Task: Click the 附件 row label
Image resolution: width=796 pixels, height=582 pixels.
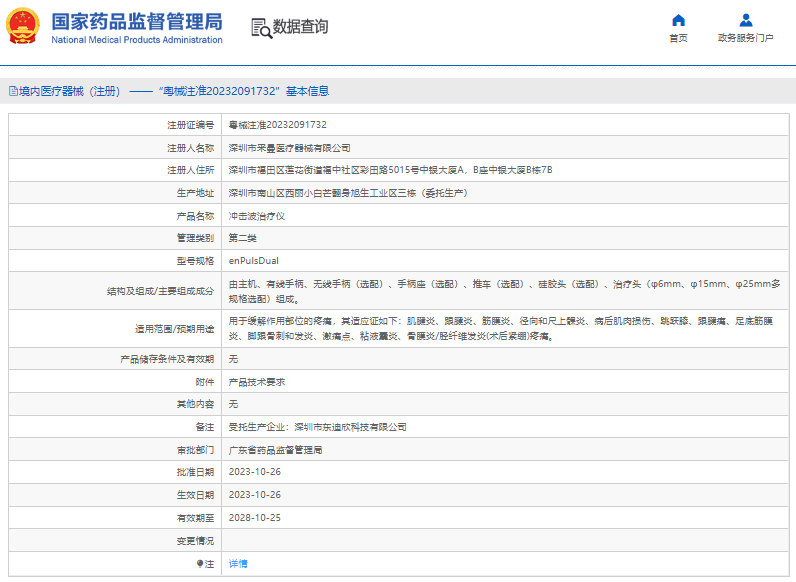Action: tap(205, 382)
